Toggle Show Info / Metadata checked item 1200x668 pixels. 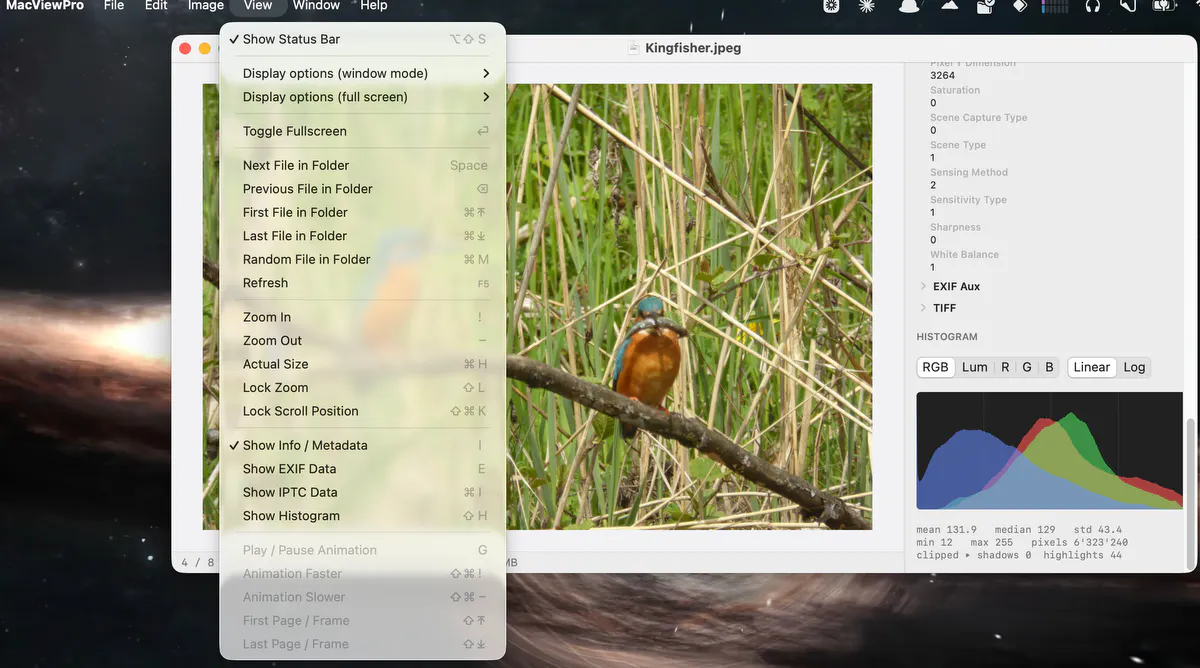tap(363, 445)
